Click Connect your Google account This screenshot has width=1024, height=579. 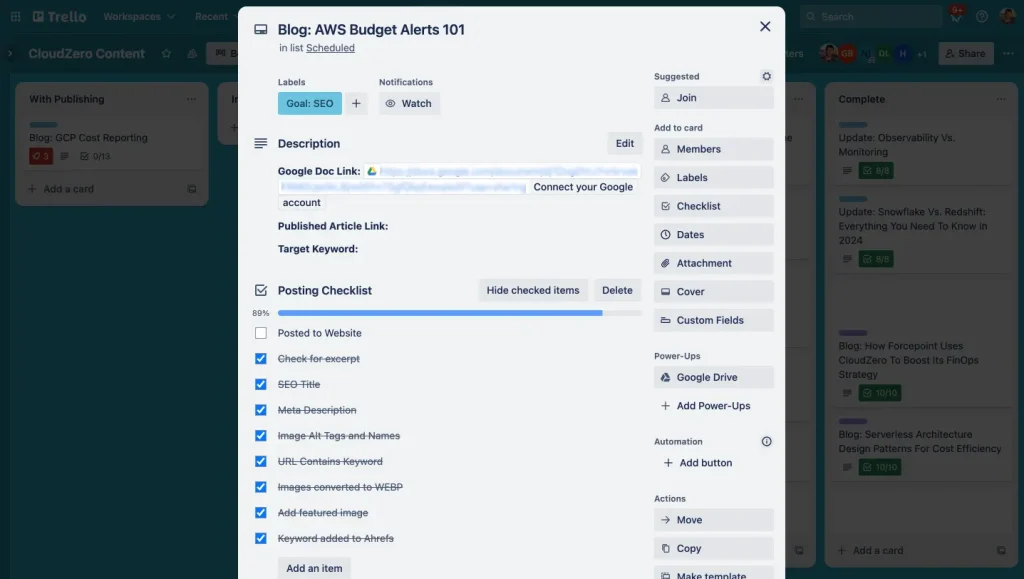pyautogui.click(x=583, y=187)
